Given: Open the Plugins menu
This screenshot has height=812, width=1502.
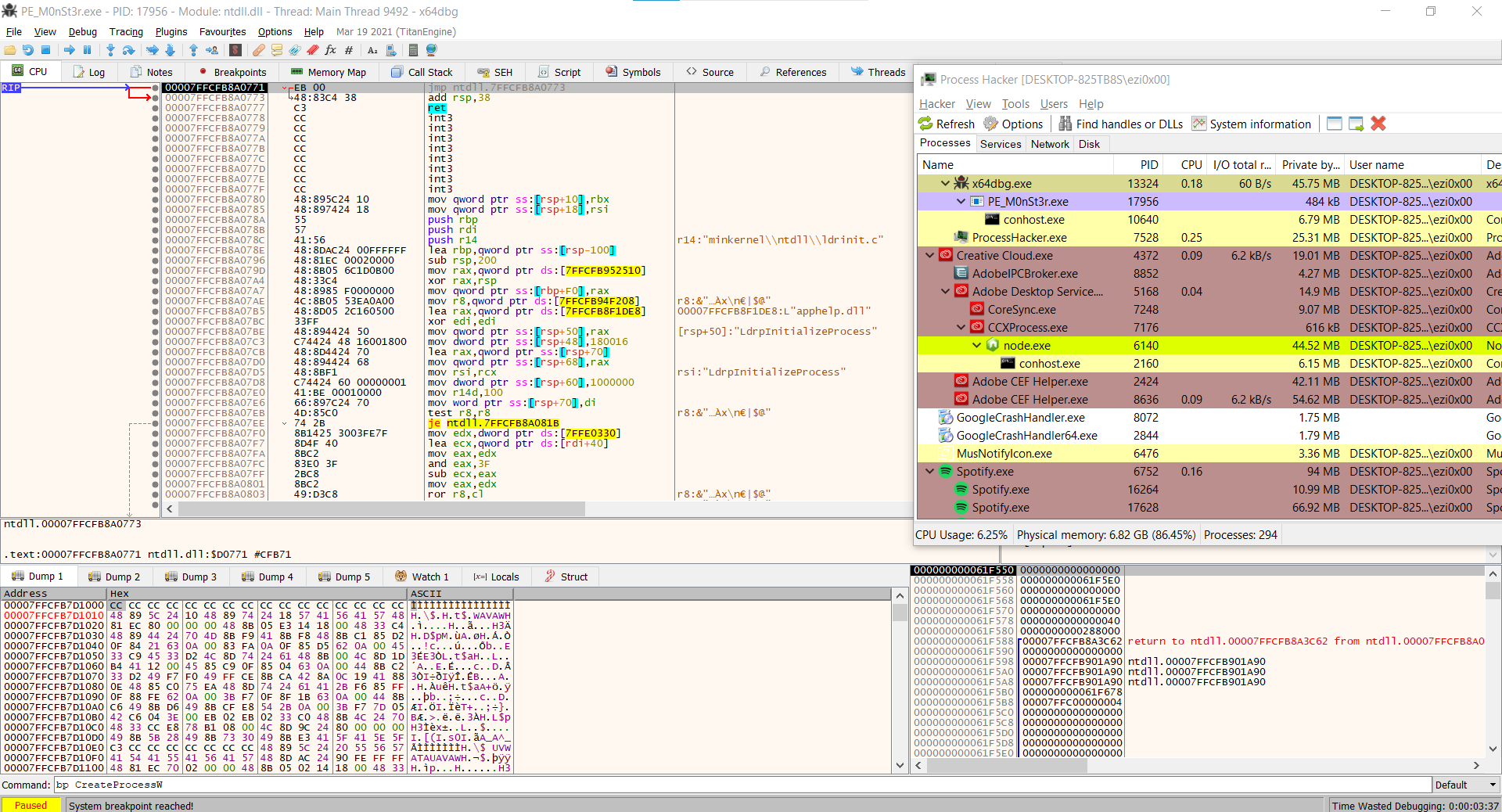Looking at the screenshot, I should (171, 31).
